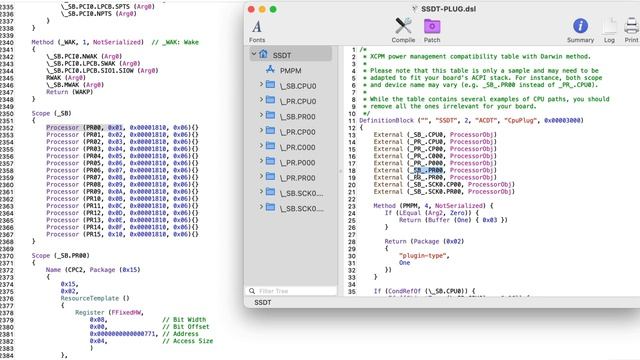Viewport: 640px width, 360px height.
Task: Select the PMPM tree row label
Action: coord(291,71)
